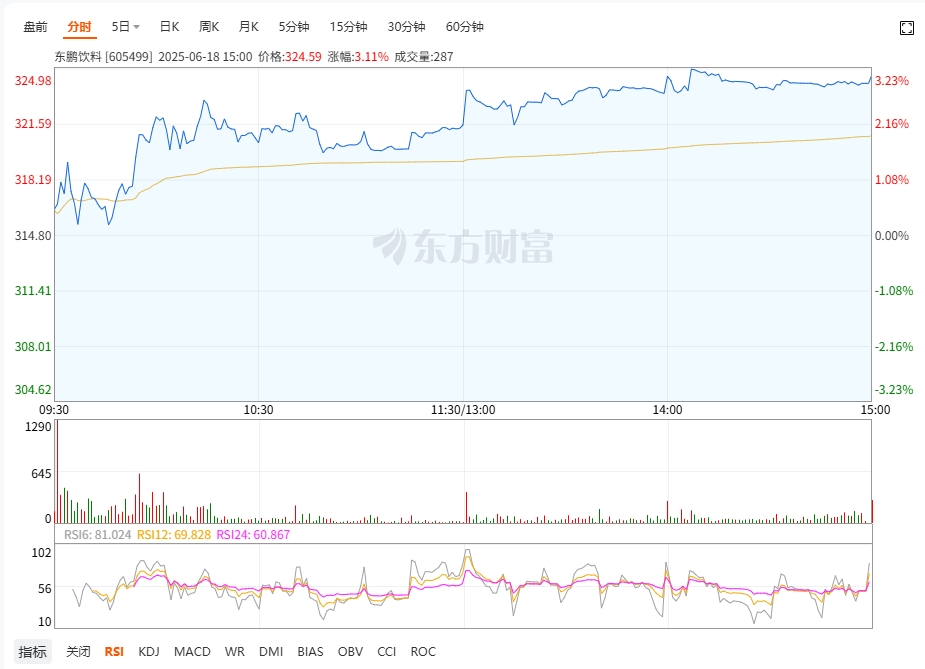Switch to 周K weekly chart
Viewport: 925px width, 669px height.
click(x=209, y=27)
